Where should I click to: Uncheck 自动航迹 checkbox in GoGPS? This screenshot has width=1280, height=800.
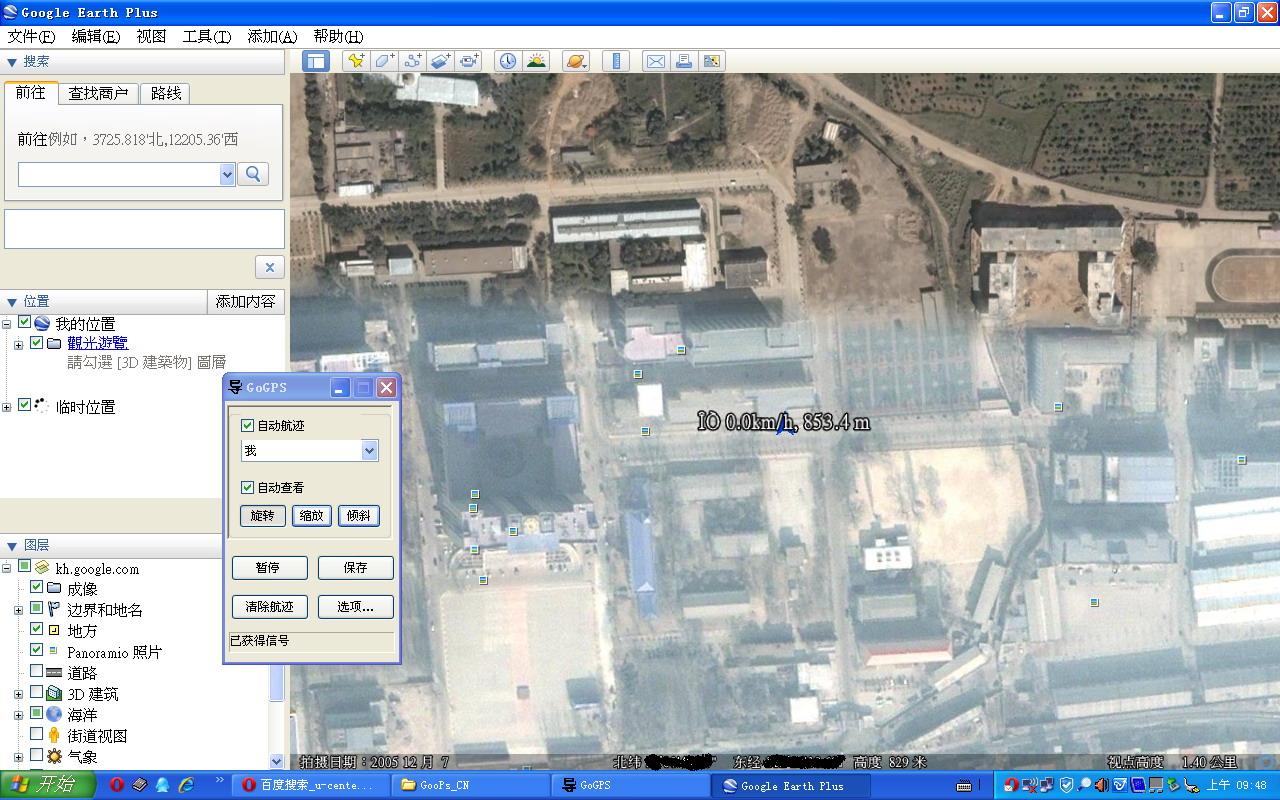[248, 425]
